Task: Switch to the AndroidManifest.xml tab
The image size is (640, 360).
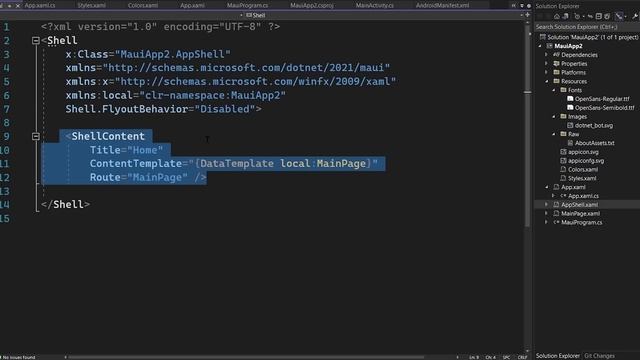Action: point(442,6)
